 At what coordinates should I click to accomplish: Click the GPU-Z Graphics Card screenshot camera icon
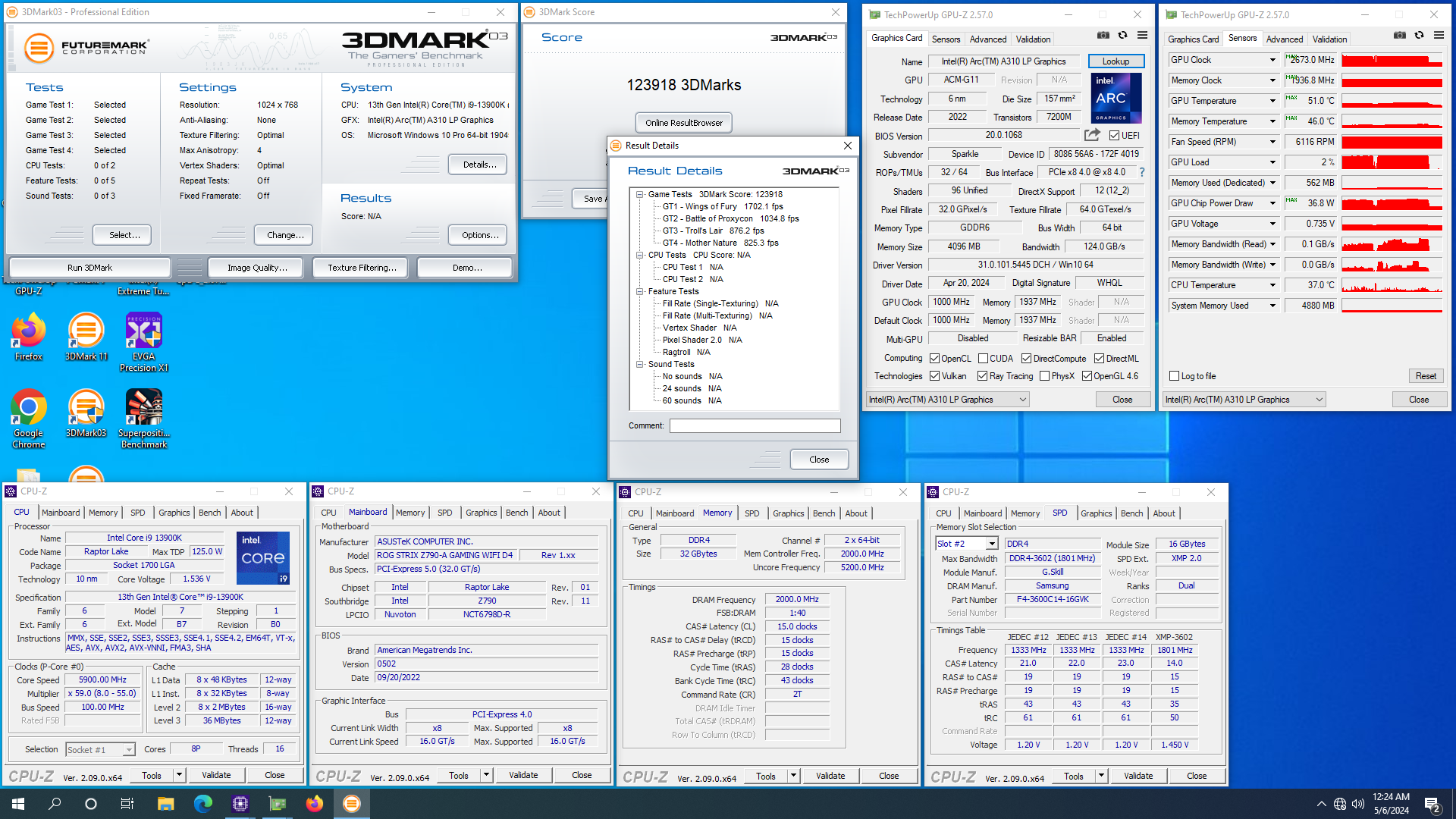(1103, 36)
